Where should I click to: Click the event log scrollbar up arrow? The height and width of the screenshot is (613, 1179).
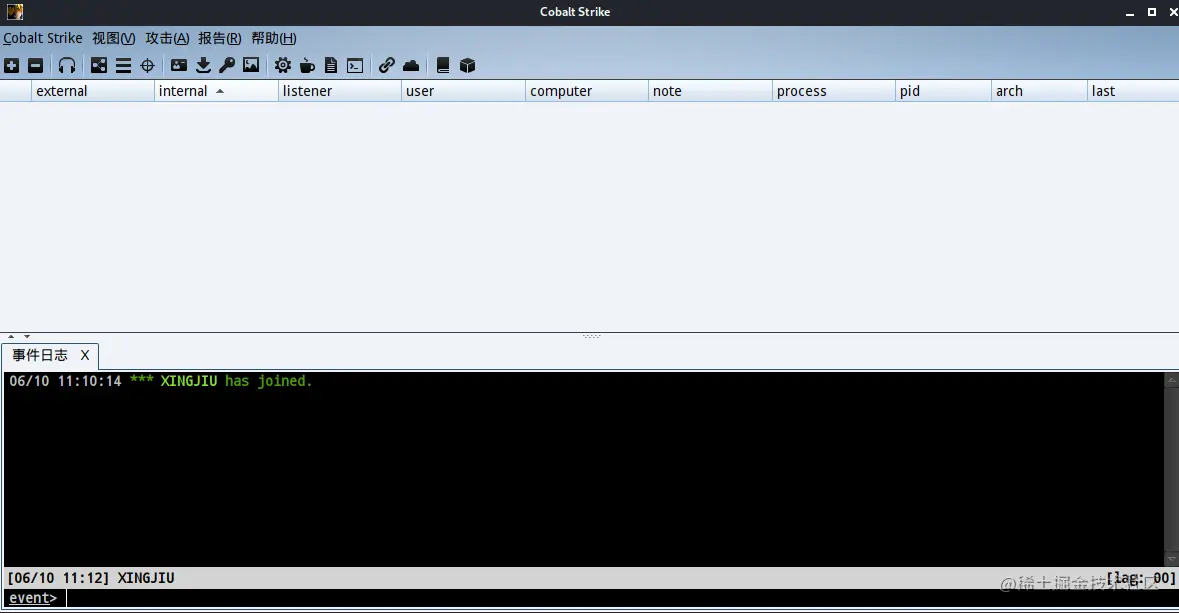[x=1171, y=381]
